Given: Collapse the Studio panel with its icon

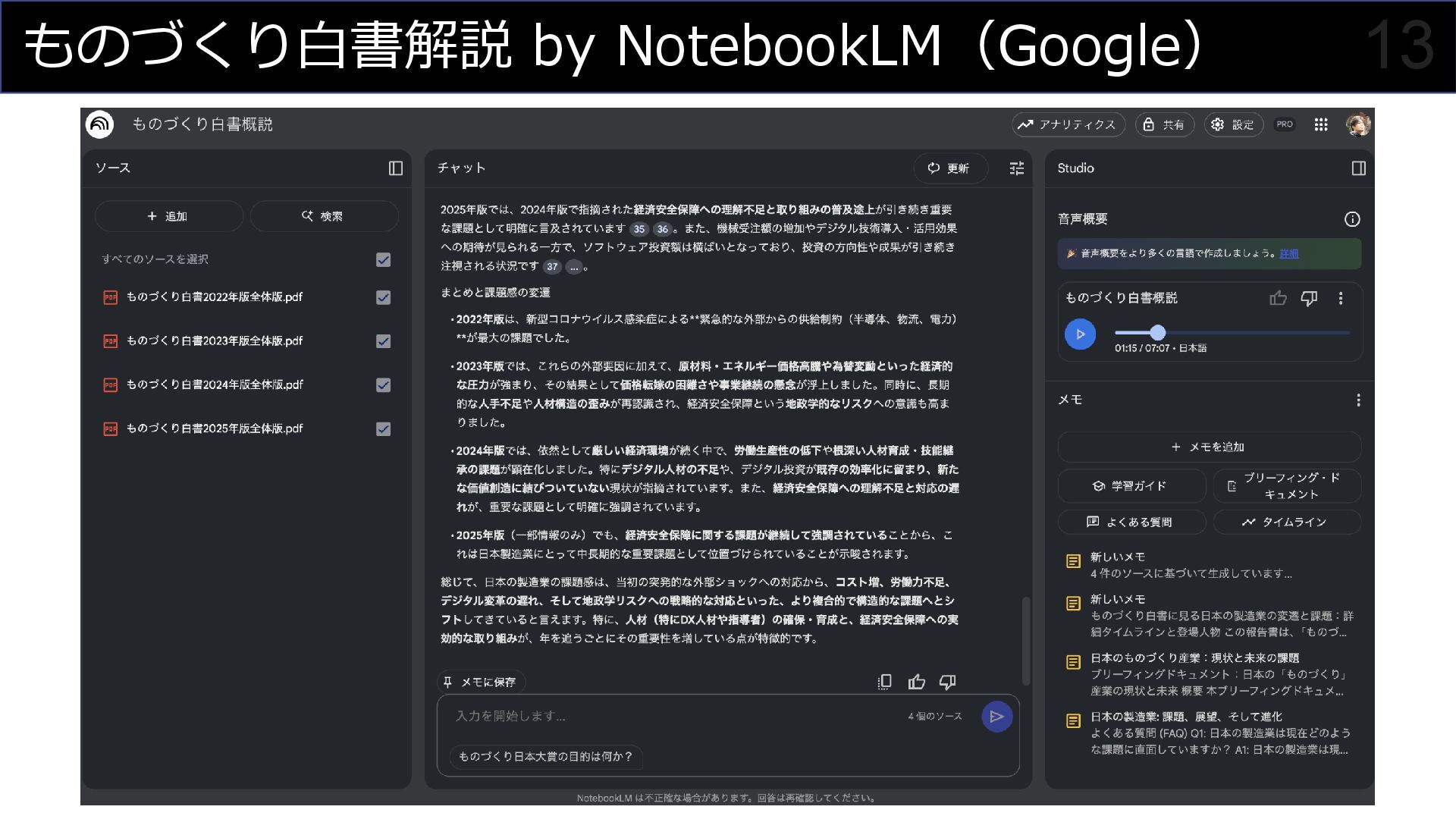Looking at the screenshot, I should pyautogui.click(x=1358, y=168).
